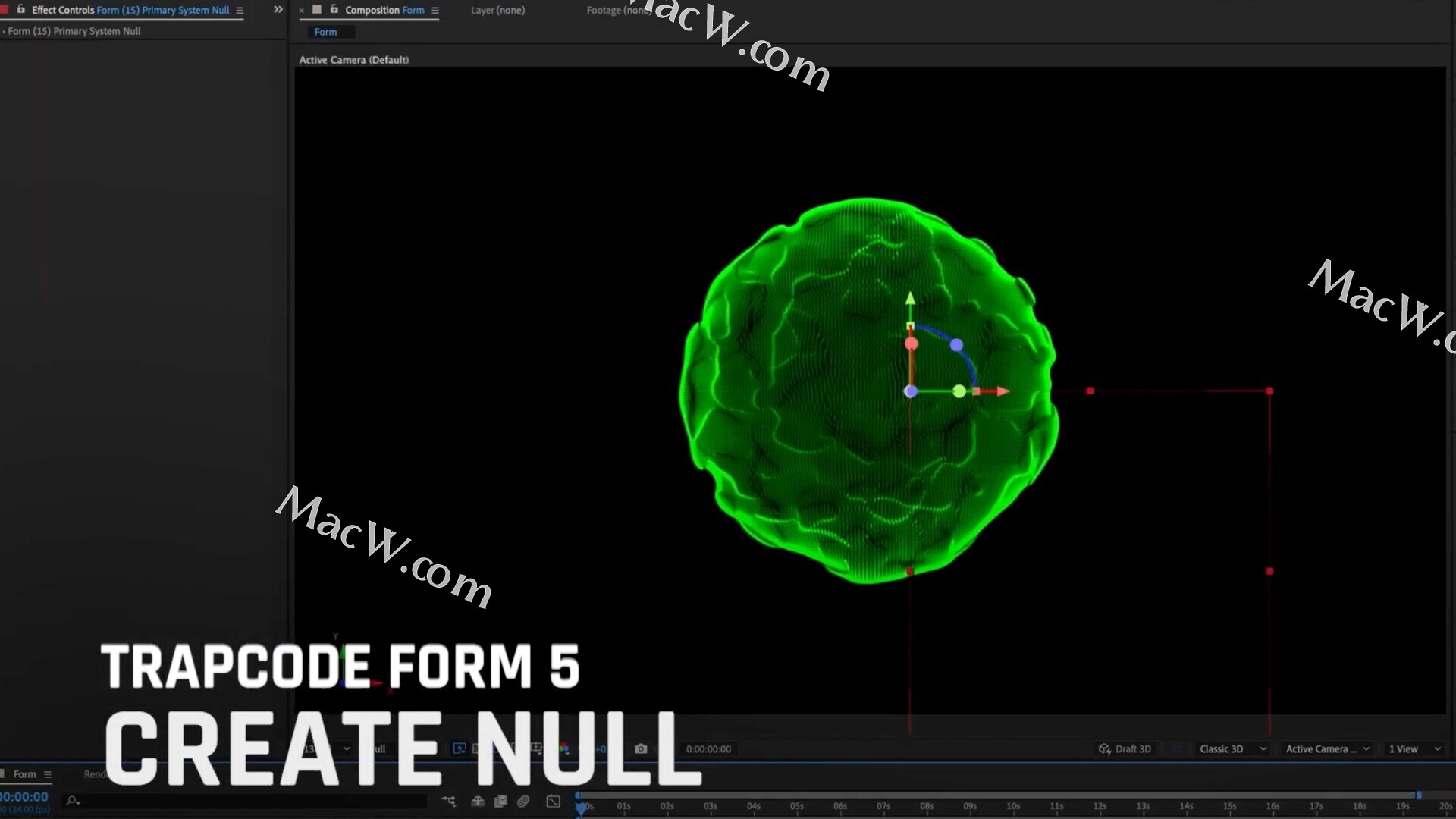Click the current time display 0:00:00:00 in timeline
Viewport: 1456px width, 819px height.
point(24,797)
